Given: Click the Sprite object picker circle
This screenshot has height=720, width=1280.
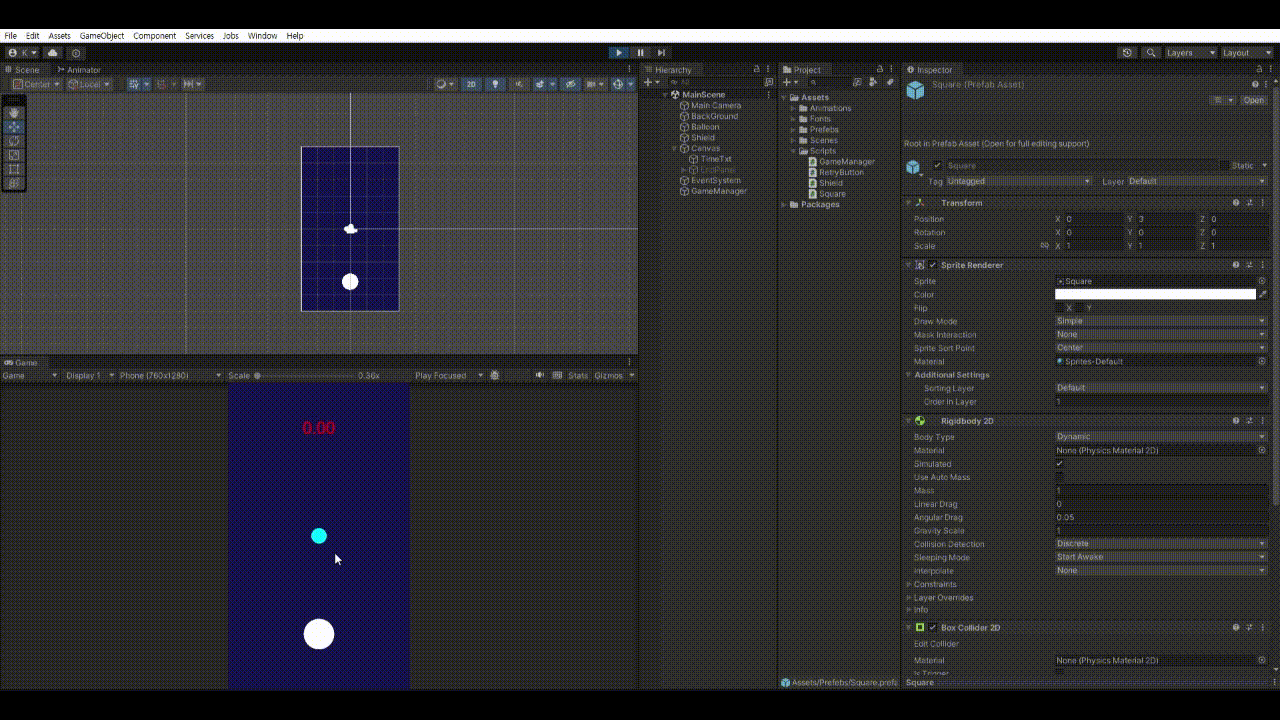Looking at the screenshot, I should pyautogui.click(x=1262, y=281).
